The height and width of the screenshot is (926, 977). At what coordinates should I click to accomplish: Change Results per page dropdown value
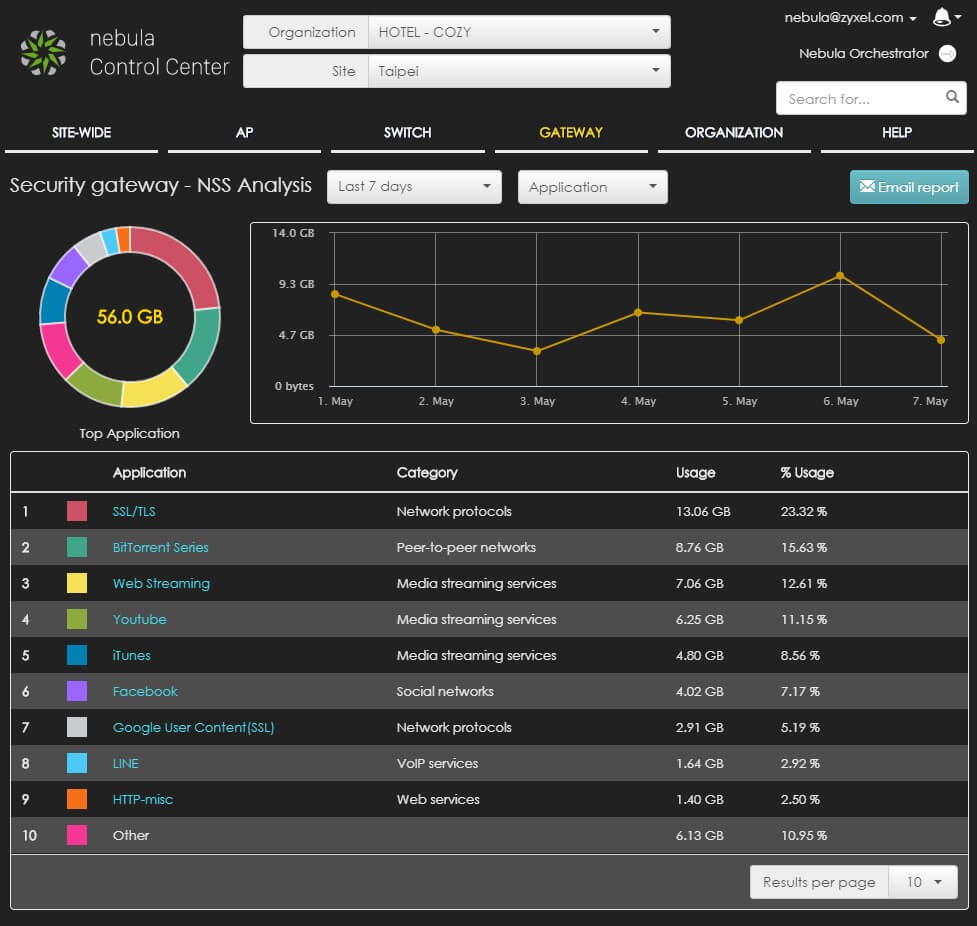pyautogui.click(x=923, y=882)
